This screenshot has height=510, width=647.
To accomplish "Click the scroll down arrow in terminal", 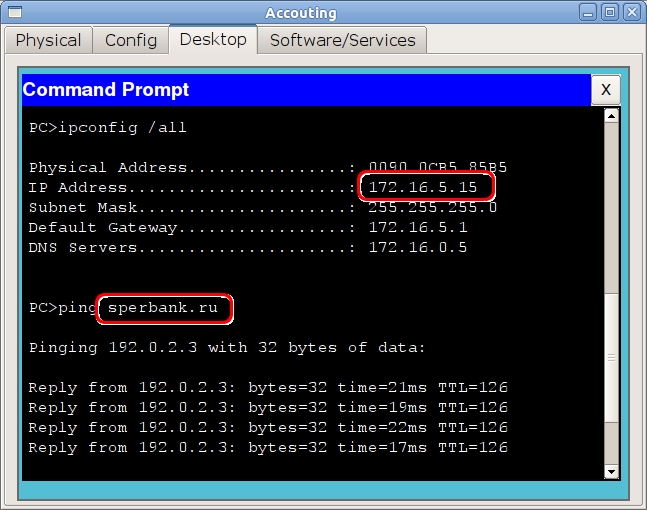I will click(611, 470).
